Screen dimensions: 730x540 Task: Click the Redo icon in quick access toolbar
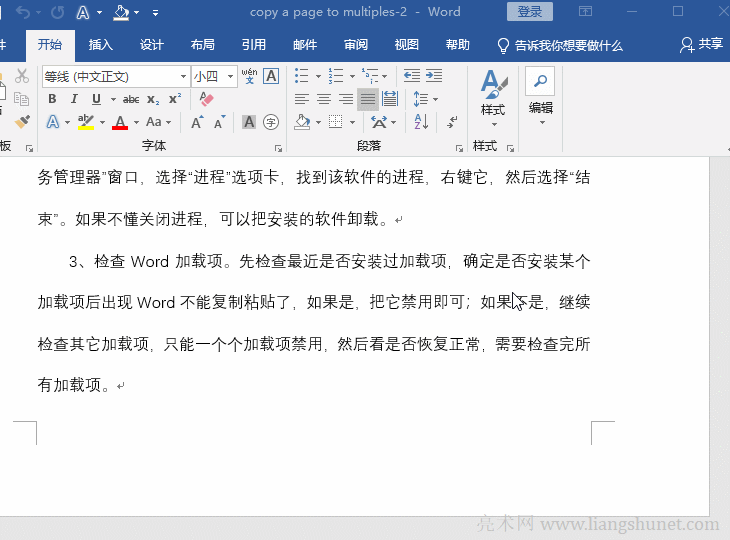(x=57, y=13)
